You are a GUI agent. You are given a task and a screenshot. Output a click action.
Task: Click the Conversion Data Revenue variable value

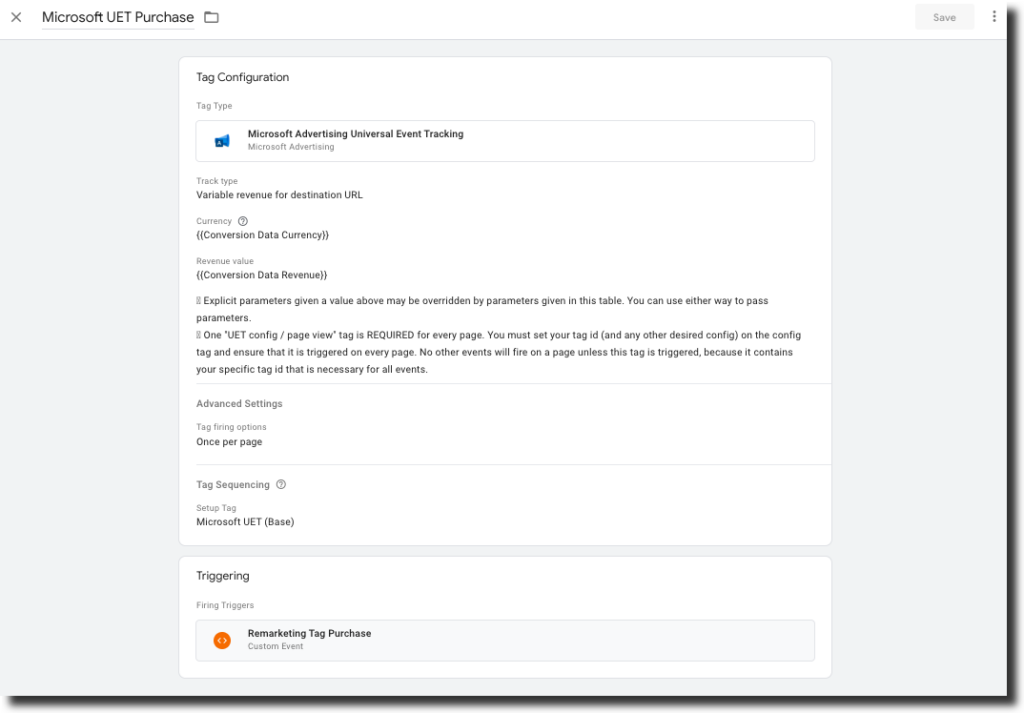261,275
